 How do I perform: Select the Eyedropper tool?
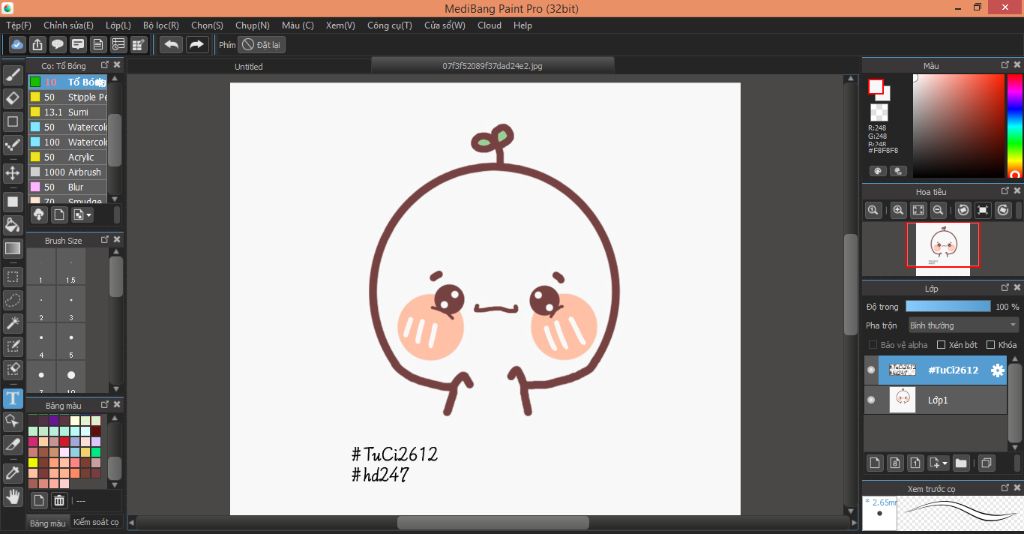[12, 473]
